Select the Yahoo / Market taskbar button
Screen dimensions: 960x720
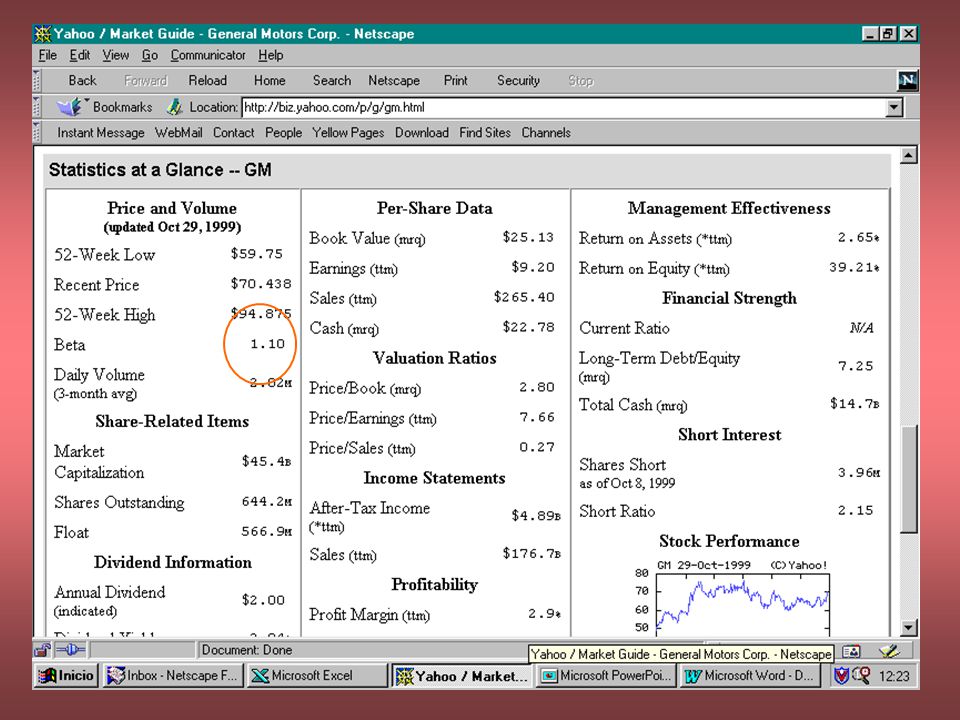click(462, 675)
